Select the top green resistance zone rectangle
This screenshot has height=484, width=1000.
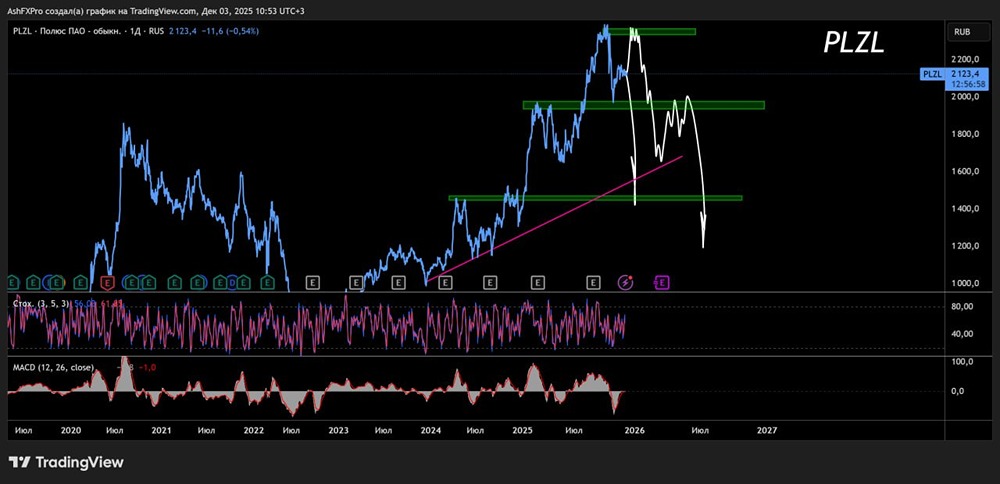651,31
